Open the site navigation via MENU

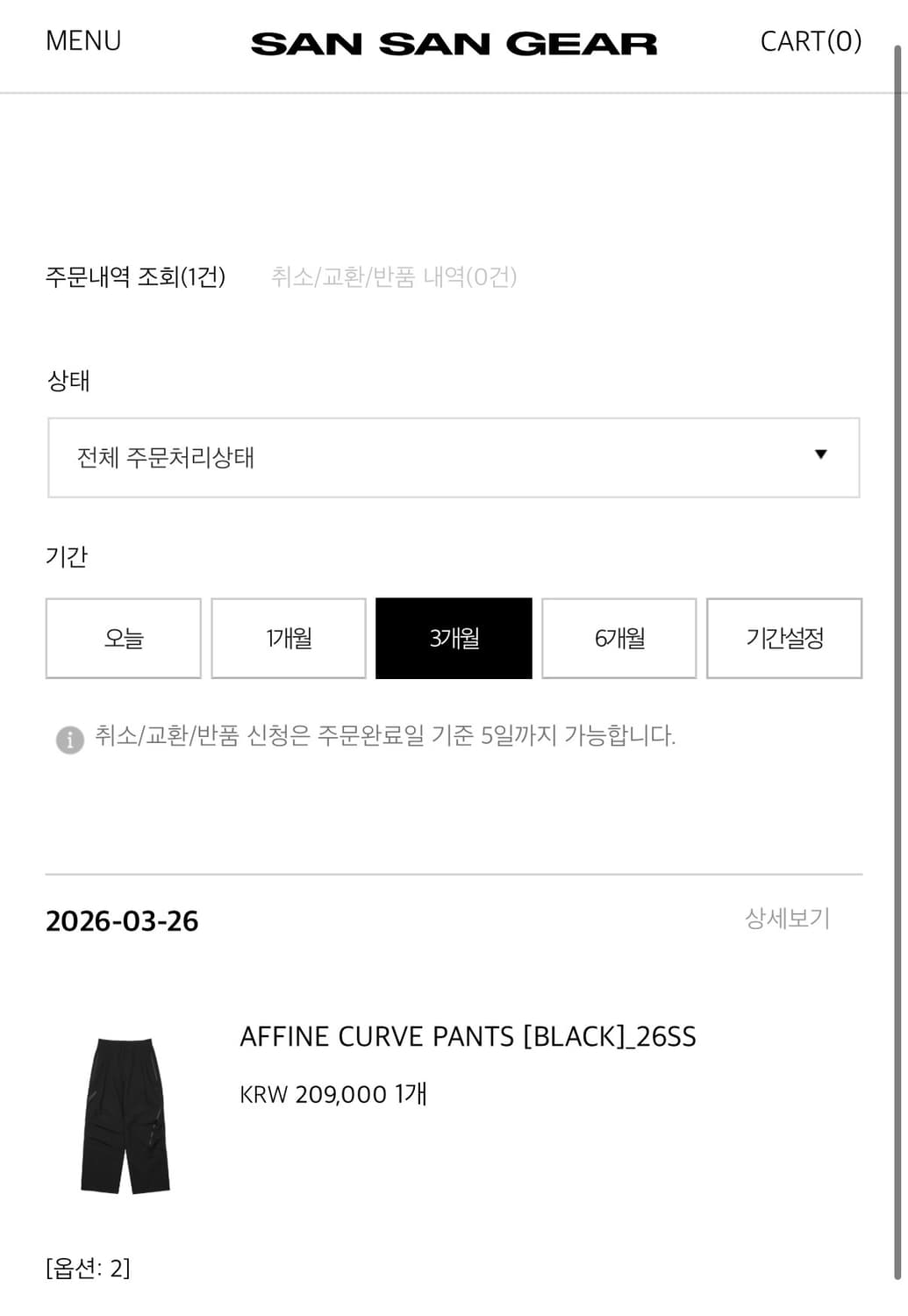83,39
